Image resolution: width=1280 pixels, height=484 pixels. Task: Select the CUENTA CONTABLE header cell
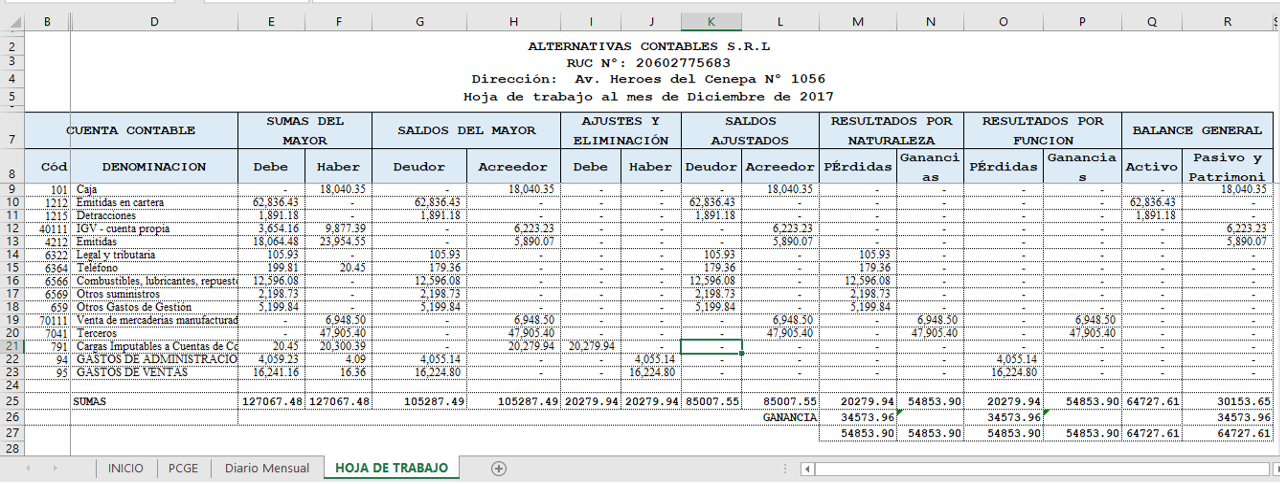coord(131,130)
